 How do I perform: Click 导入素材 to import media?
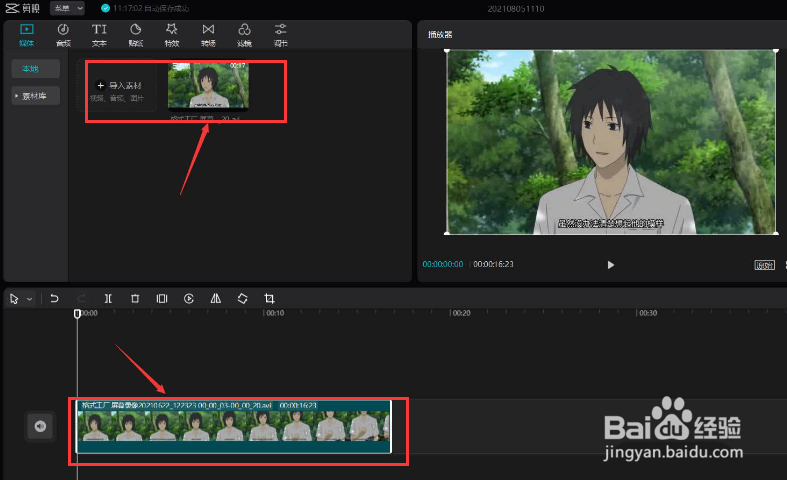pyautogui.click(x=117, y=85)
